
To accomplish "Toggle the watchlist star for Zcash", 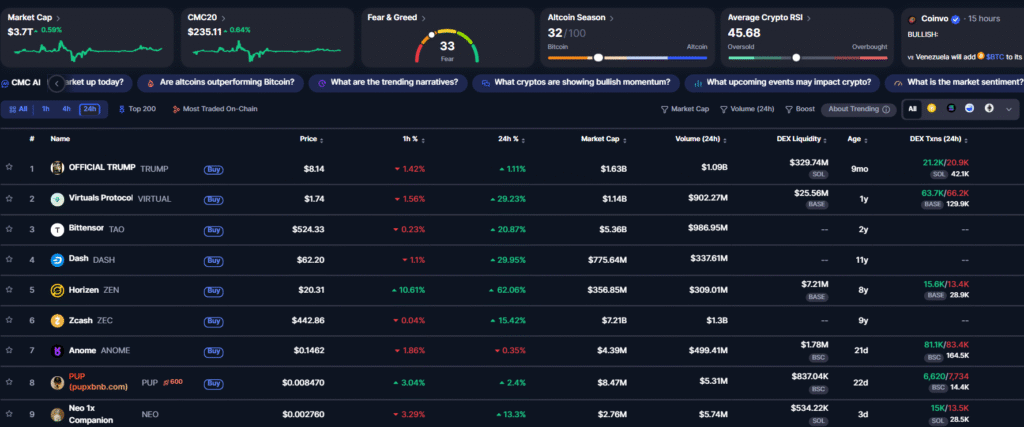I will coord(9,320).
